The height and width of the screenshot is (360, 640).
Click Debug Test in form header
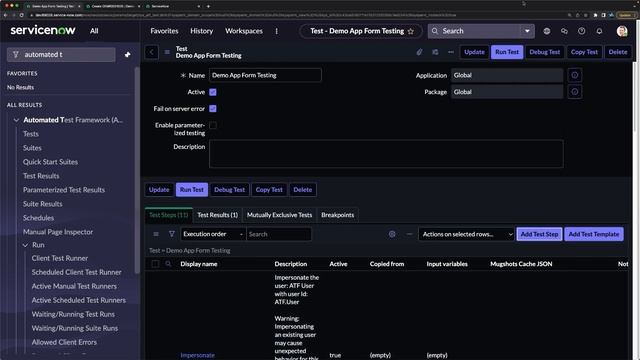point(544,52)
